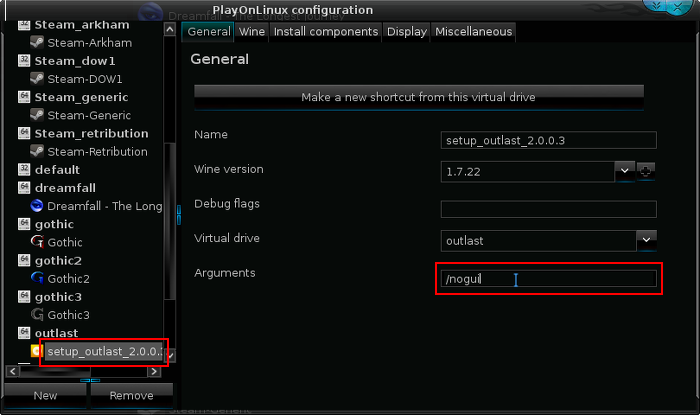Click the Debug flags input field
Image resolution: width=700 pixels, height=415 pixels.
point(548,209)
